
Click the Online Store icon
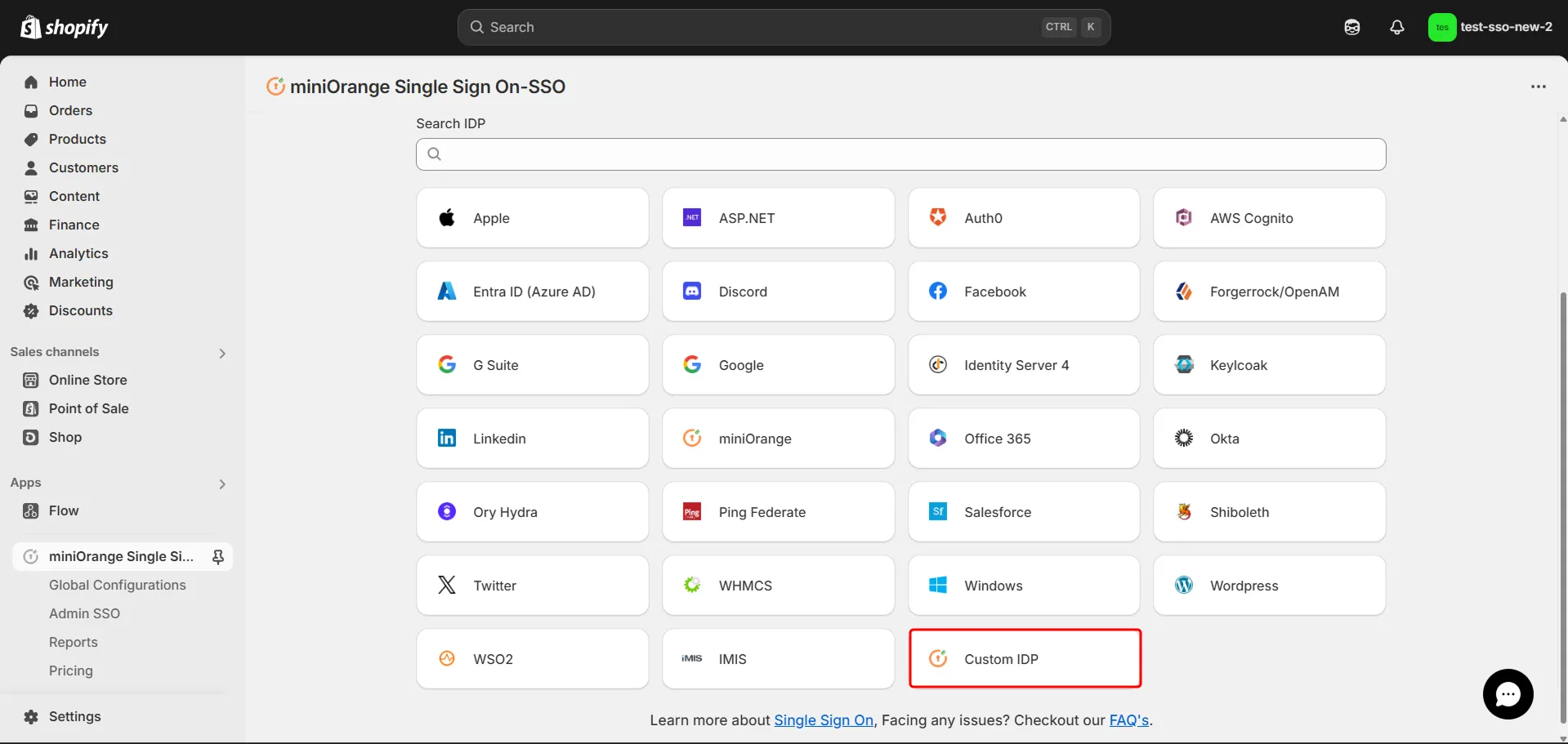tap(31, 380)
